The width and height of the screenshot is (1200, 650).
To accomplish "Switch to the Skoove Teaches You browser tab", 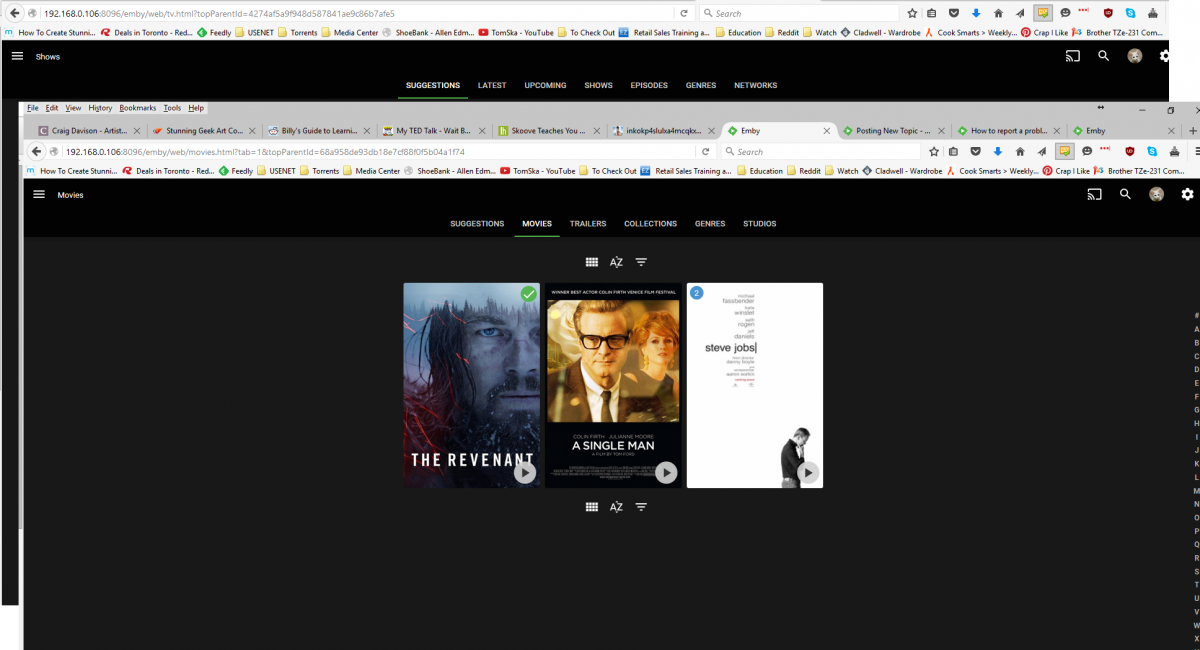I will 548,130.
